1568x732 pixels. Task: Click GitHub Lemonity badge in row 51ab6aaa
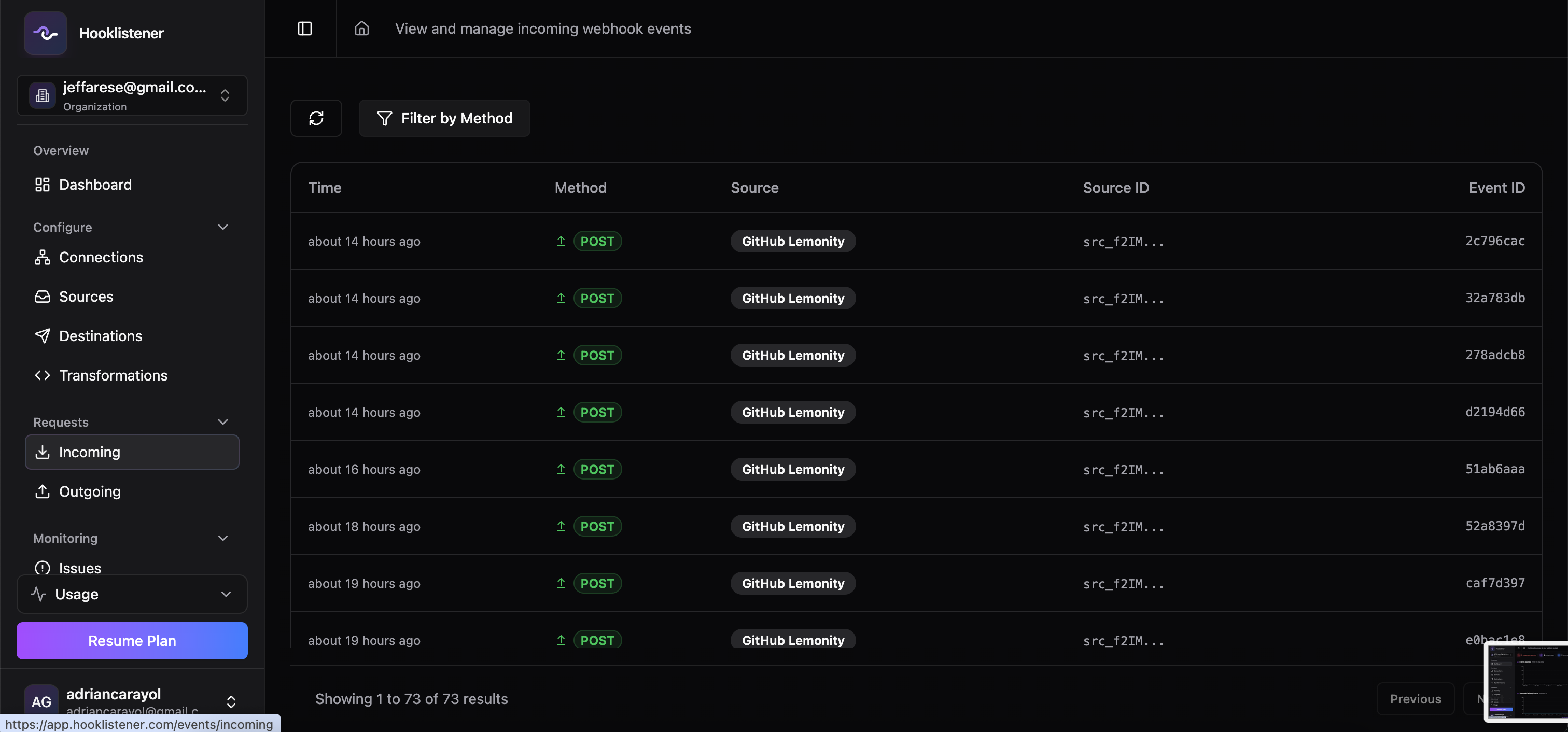(792, 469)
